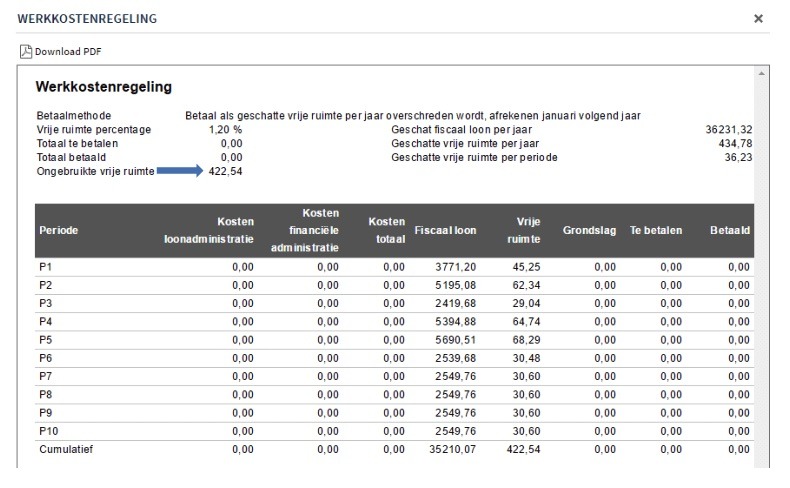
Task: Close the Werkkostenregeling dialog
Action: coord(758,19)
